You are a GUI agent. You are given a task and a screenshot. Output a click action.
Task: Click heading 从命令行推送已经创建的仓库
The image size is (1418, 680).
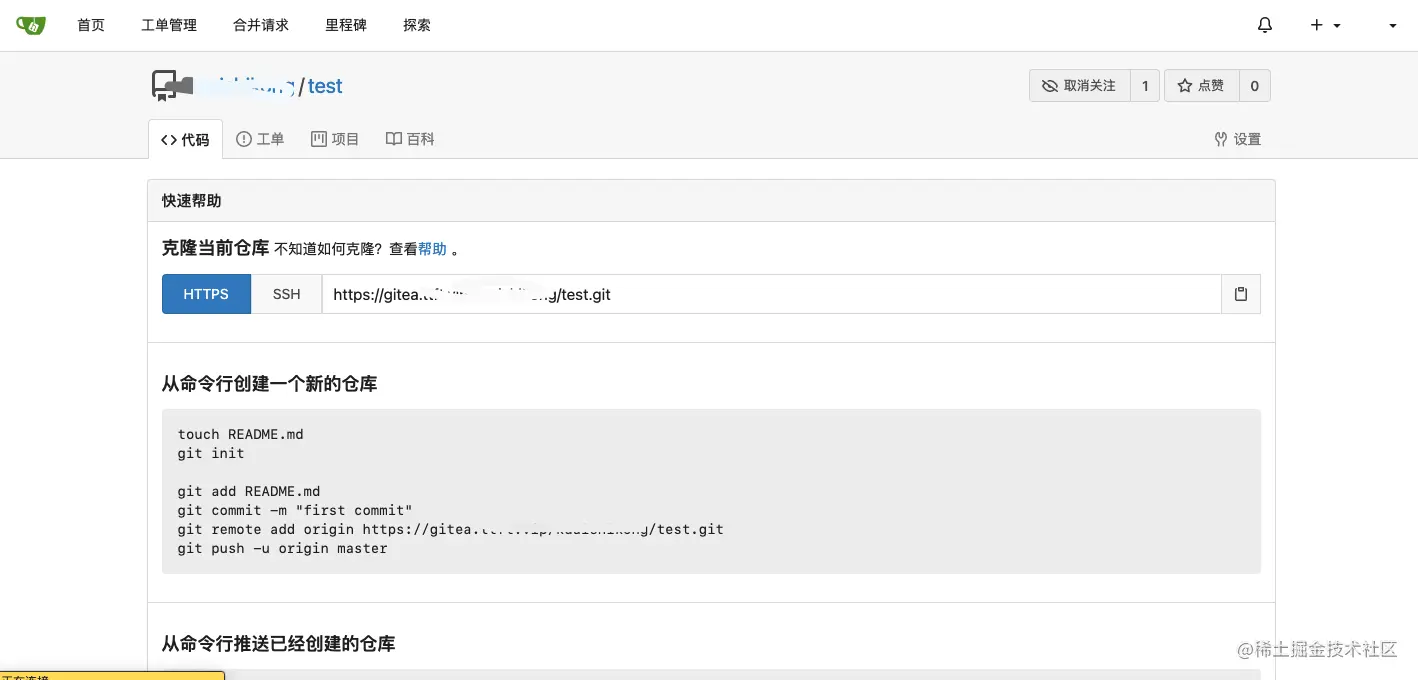pos(279,644)
